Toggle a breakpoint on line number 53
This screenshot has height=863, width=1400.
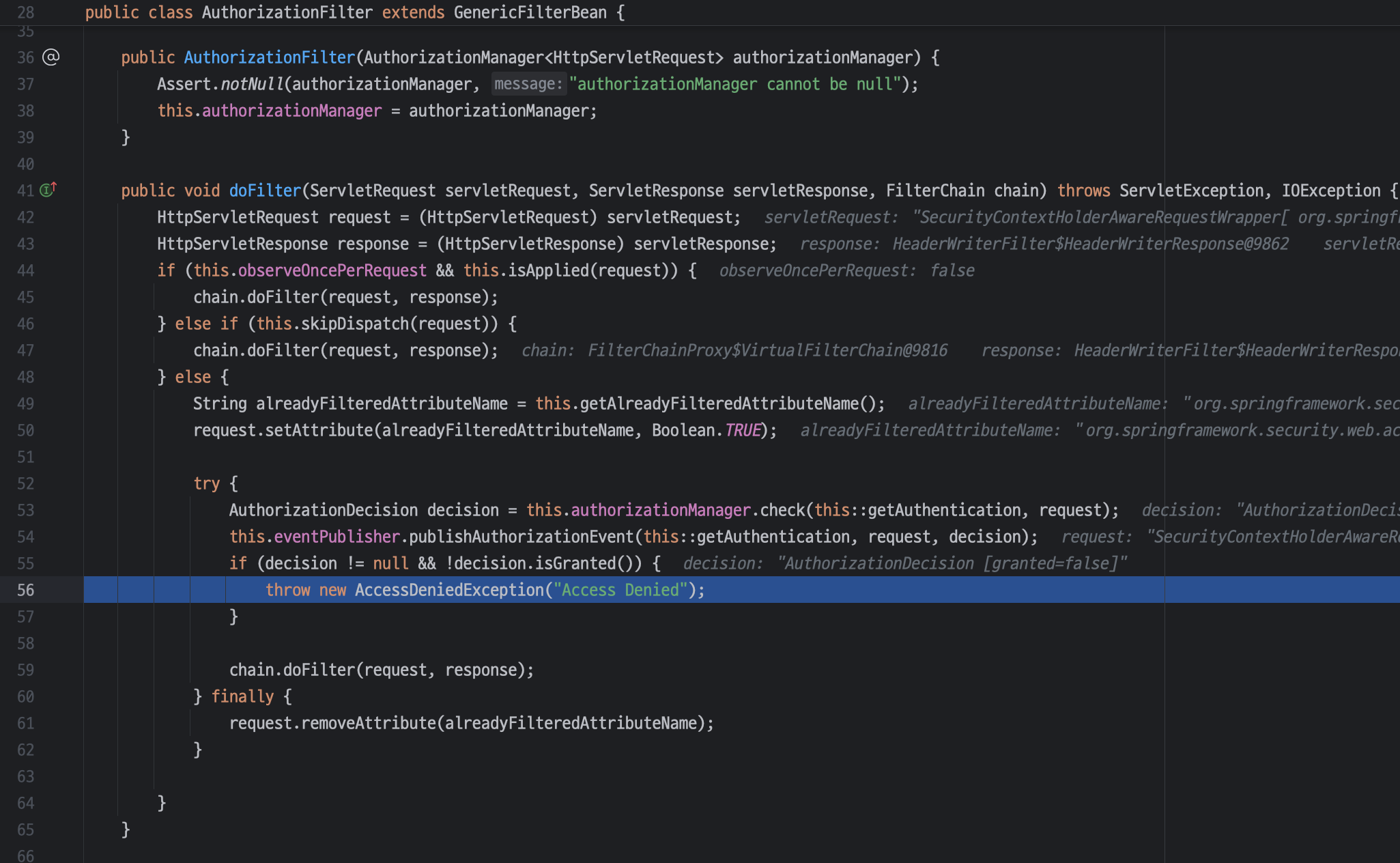click(26, 510)
